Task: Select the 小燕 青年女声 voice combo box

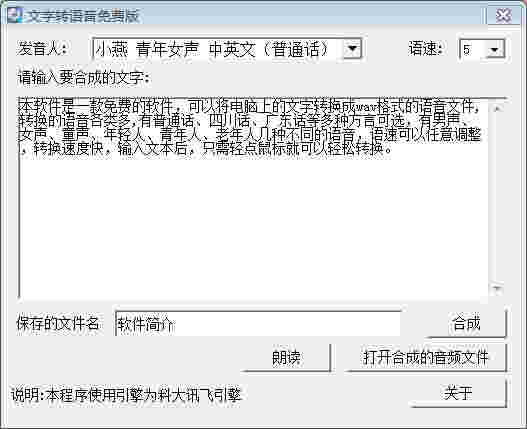Action: point(227,49)
